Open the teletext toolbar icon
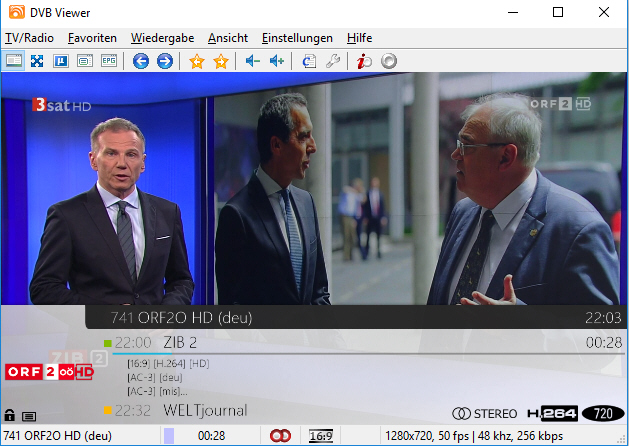 [x=85, y=61]
